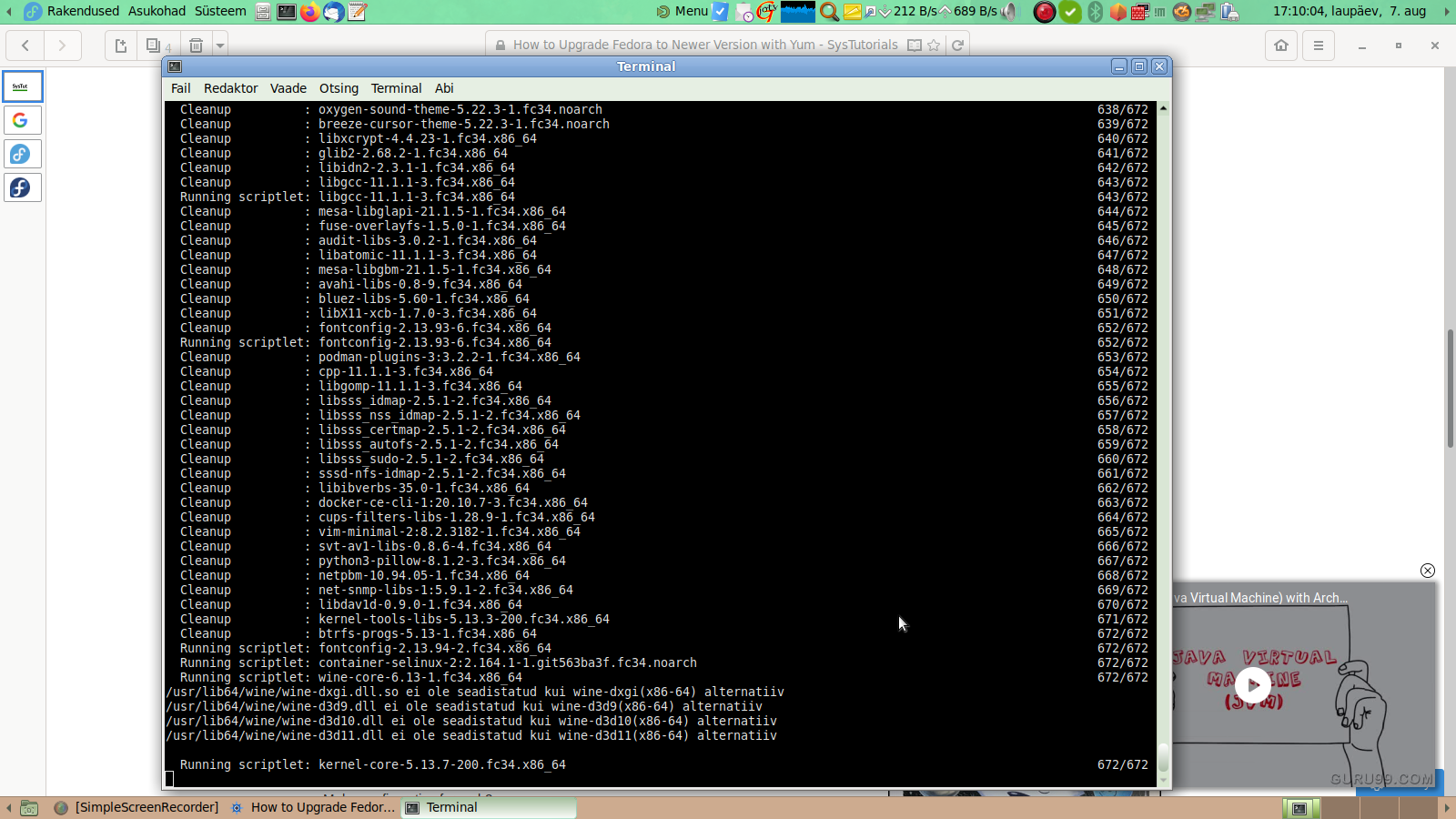Open the magnifier search applet
The image size is (1456, 819).
(x=829, y=12)
